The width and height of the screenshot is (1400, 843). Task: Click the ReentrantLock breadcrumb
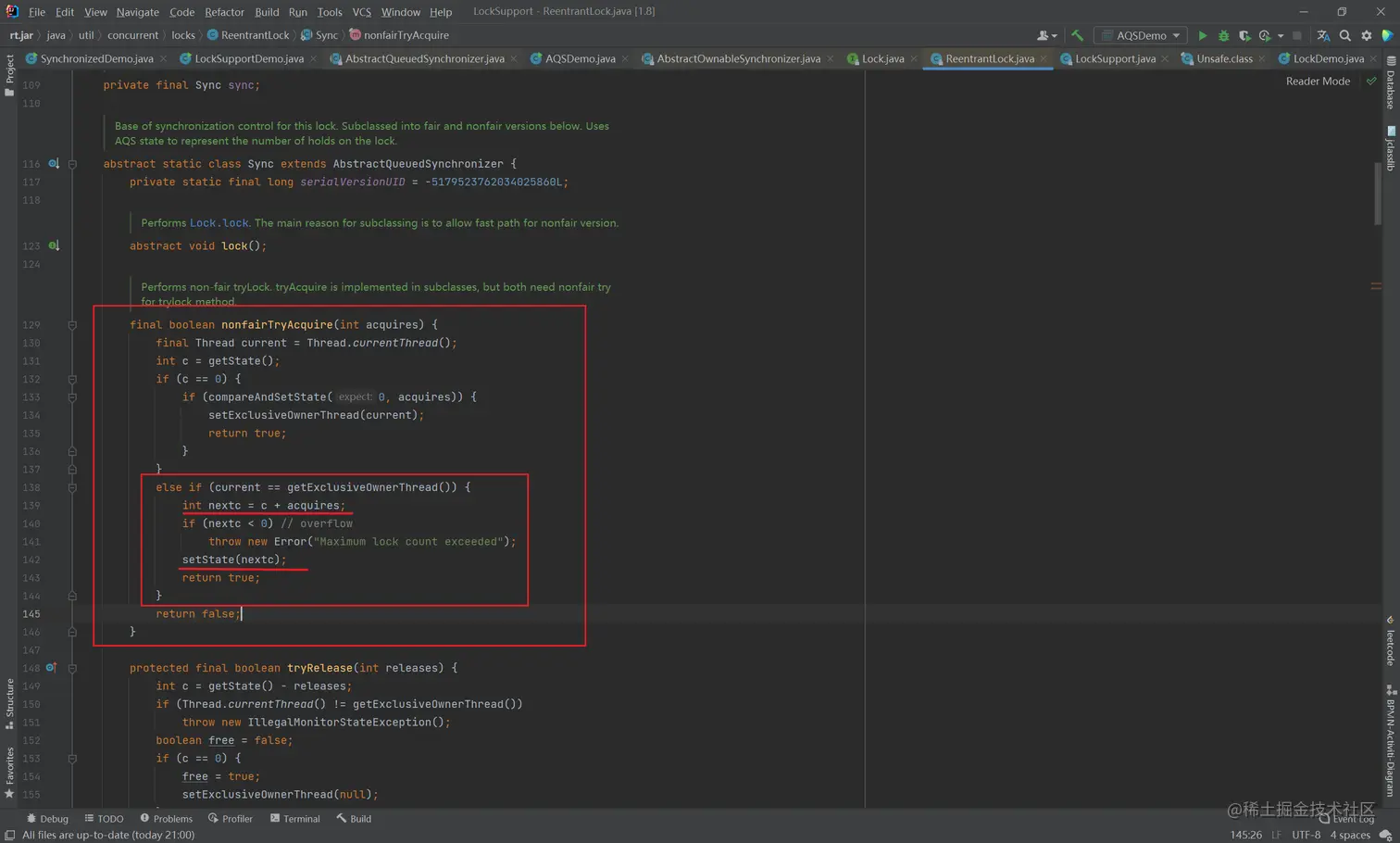[x=248, y=35]
